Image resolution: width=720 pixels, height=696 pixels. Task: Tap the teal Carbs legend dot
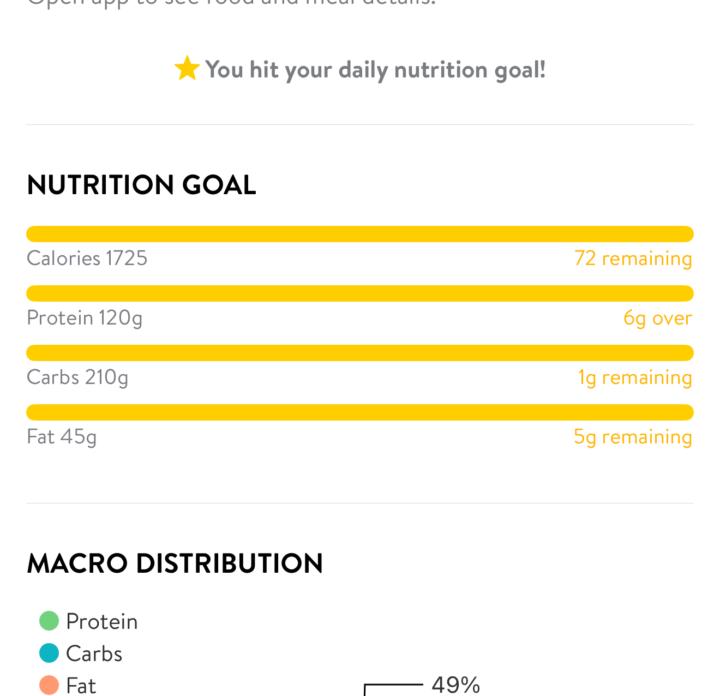click(x=49, y=653)
